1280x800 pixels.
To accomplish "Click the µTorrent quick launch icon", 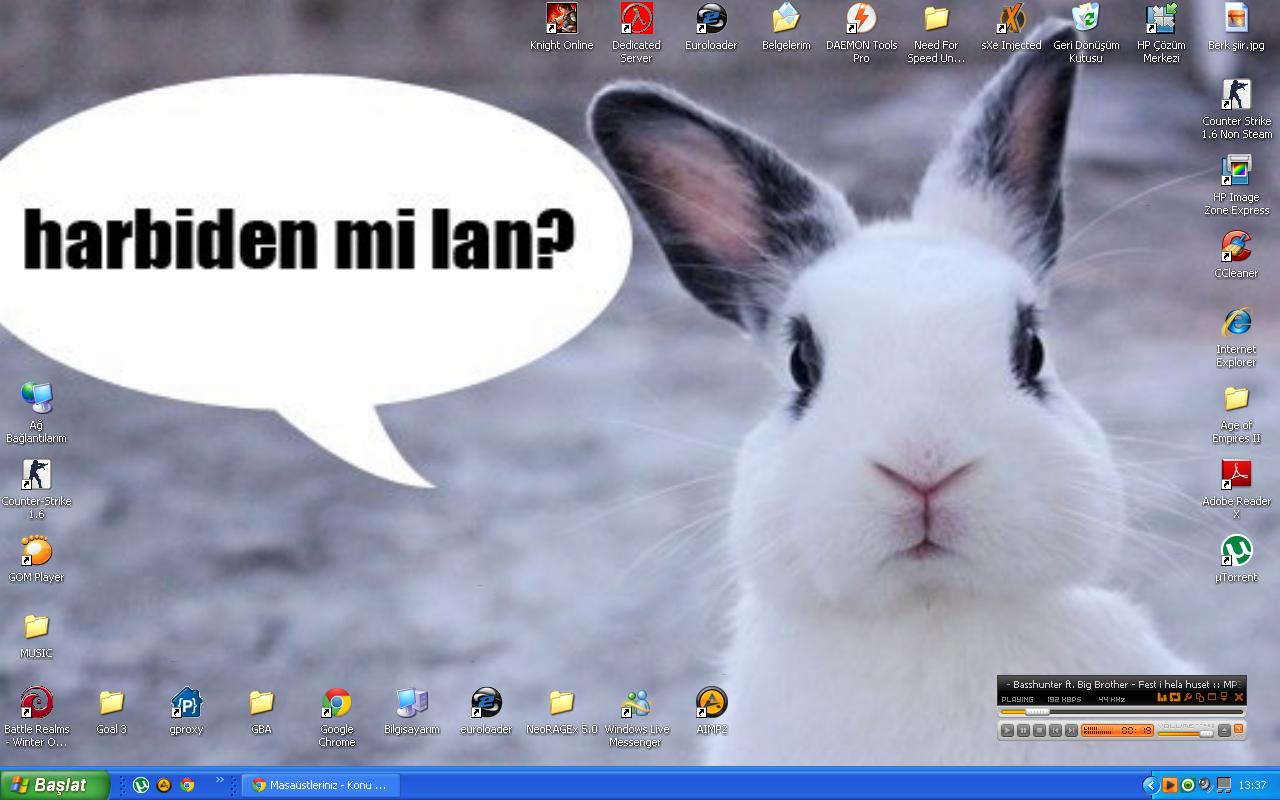I will 141,785.
